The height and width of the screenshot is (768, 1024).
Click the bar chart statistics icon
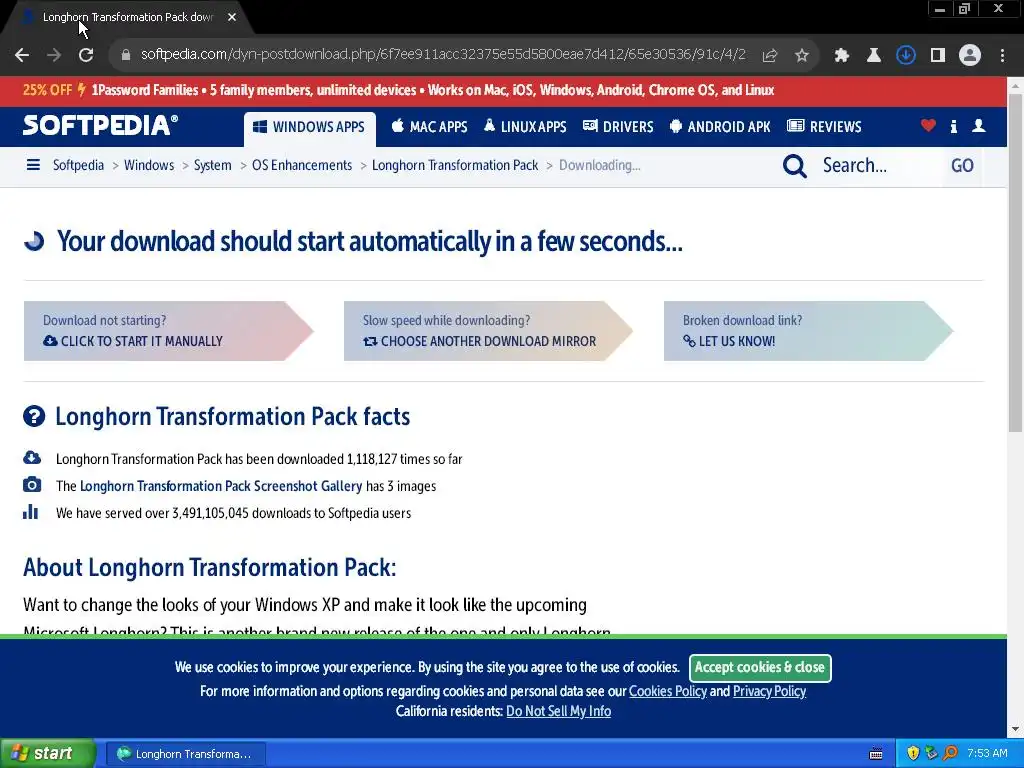click(x=31, y=512)
